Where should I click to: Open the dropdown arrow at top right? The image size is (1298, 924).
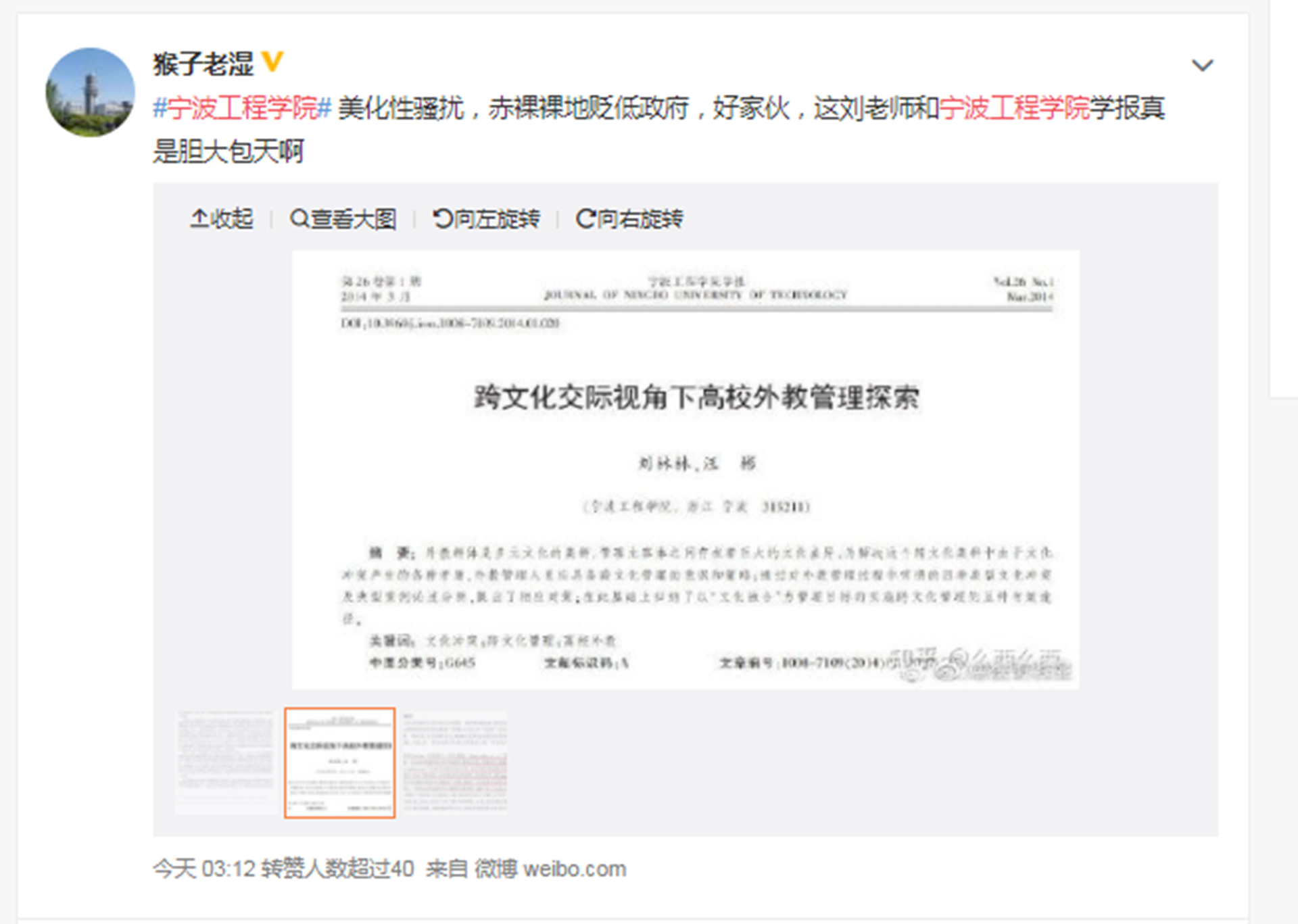coord(1202,66)
